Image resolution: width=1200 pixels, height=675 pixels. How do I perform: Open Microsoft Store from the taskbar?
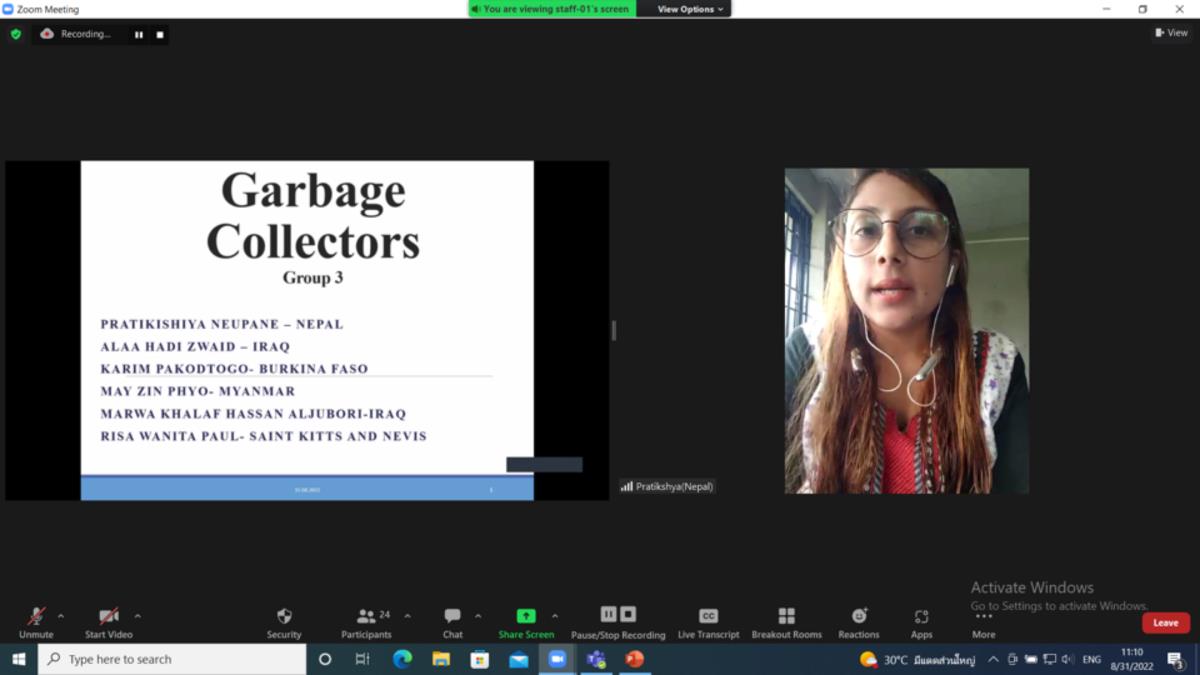[x=480, y=659]
